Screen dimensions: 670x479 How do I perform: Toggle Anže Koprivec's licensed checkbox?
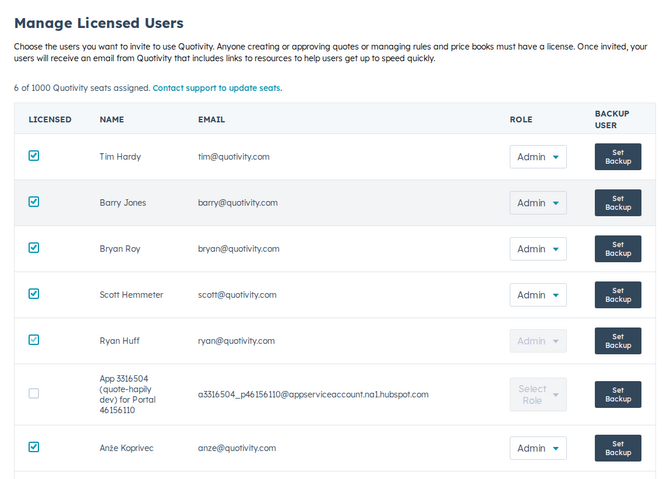[34, 447]
